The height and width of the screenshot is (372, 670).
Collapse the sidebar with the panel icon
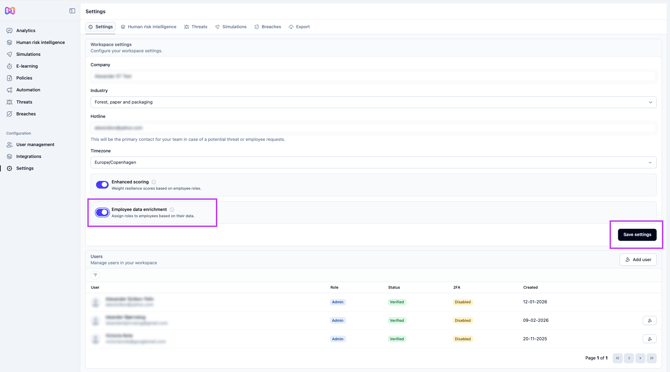72,11
